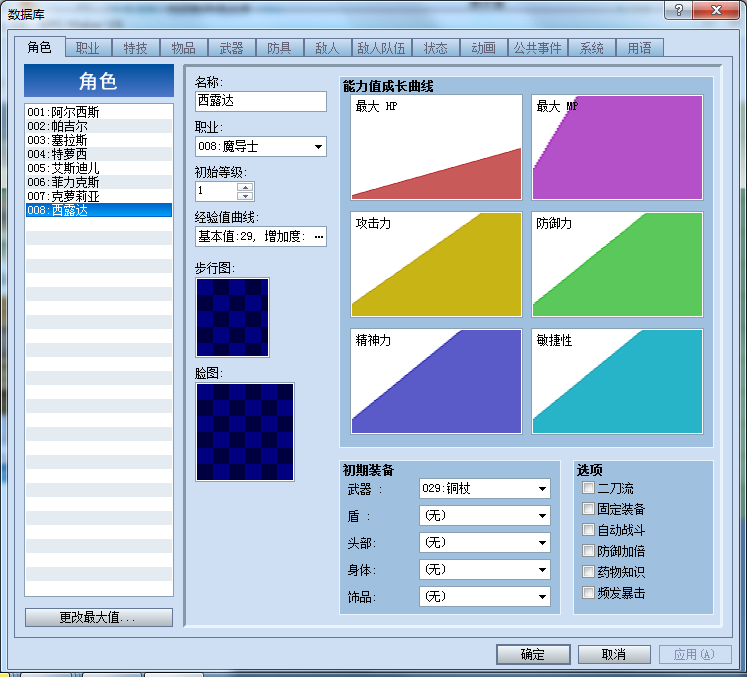This screenshot has width=747, height=677.
Task: Switch to the 武器 tab
Action: click(232, 48)
